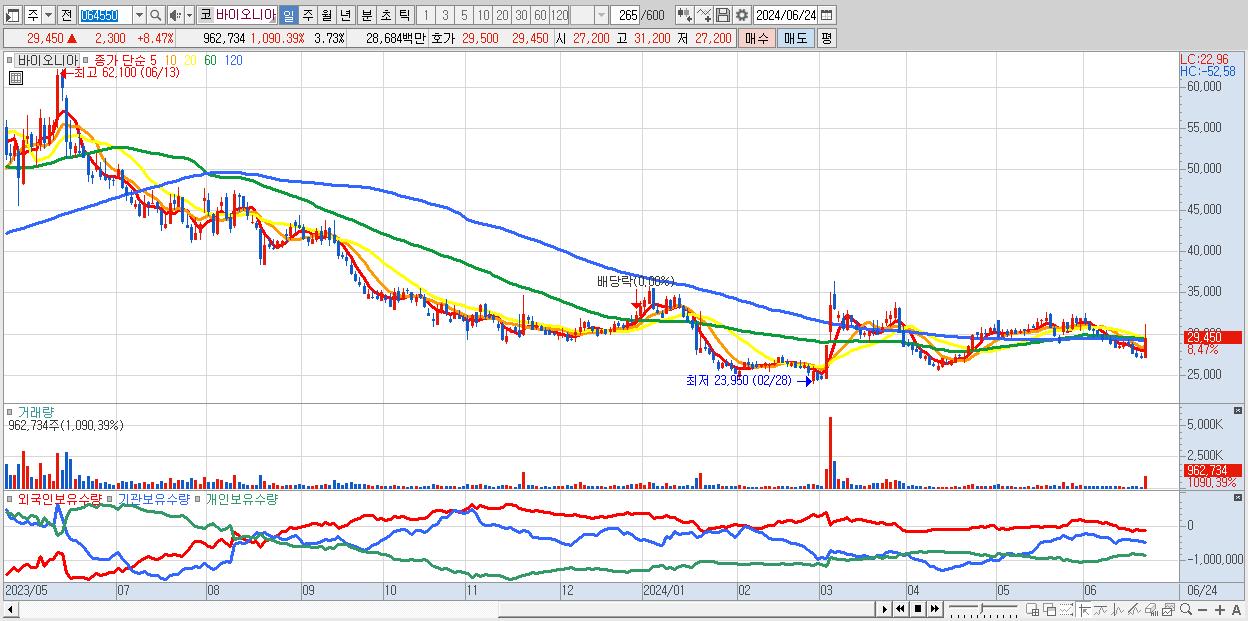
Task: Open chart settings gear icon
Action: [742, 16]
